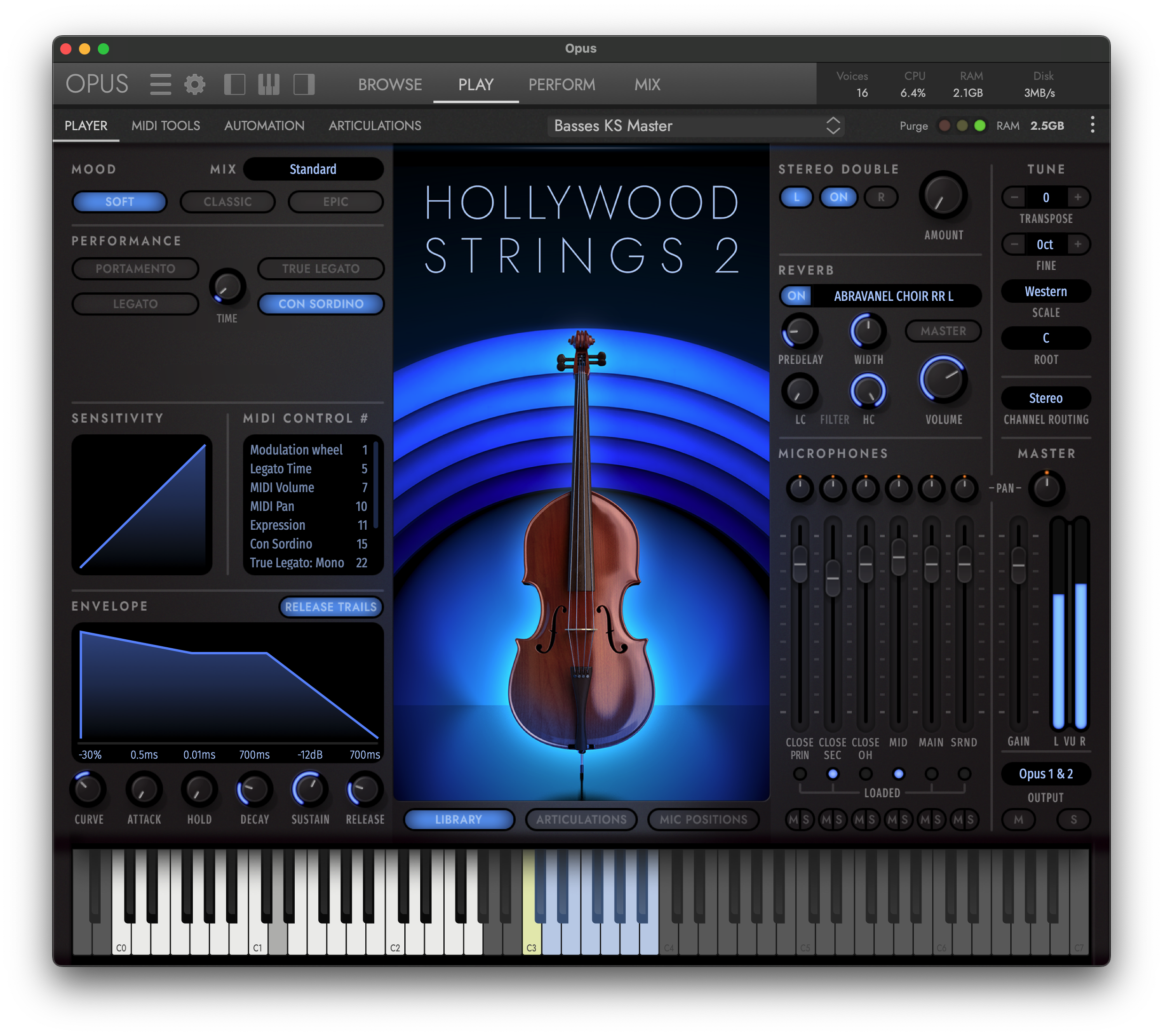Enable Legato performance mode

tap(135, 304)
